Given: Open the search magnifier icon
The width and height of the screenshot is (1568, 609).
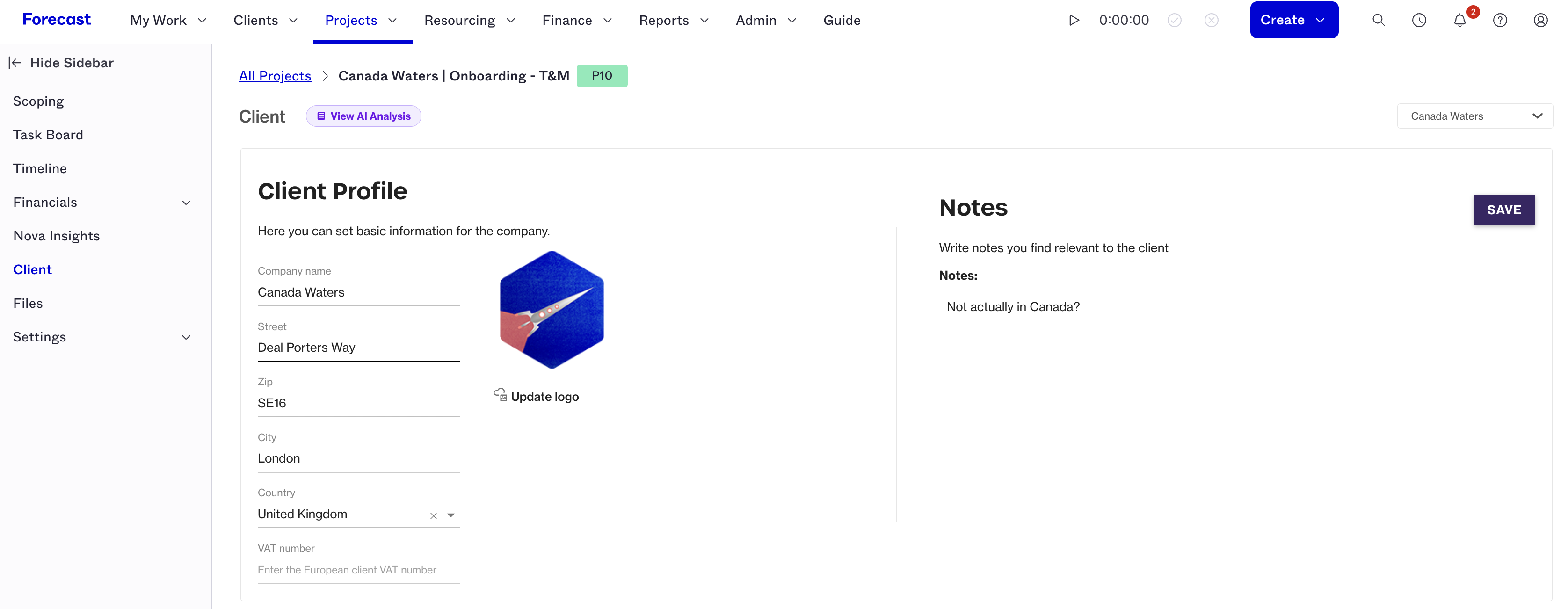Looking at the screenshot, I should coord(1378,20).
